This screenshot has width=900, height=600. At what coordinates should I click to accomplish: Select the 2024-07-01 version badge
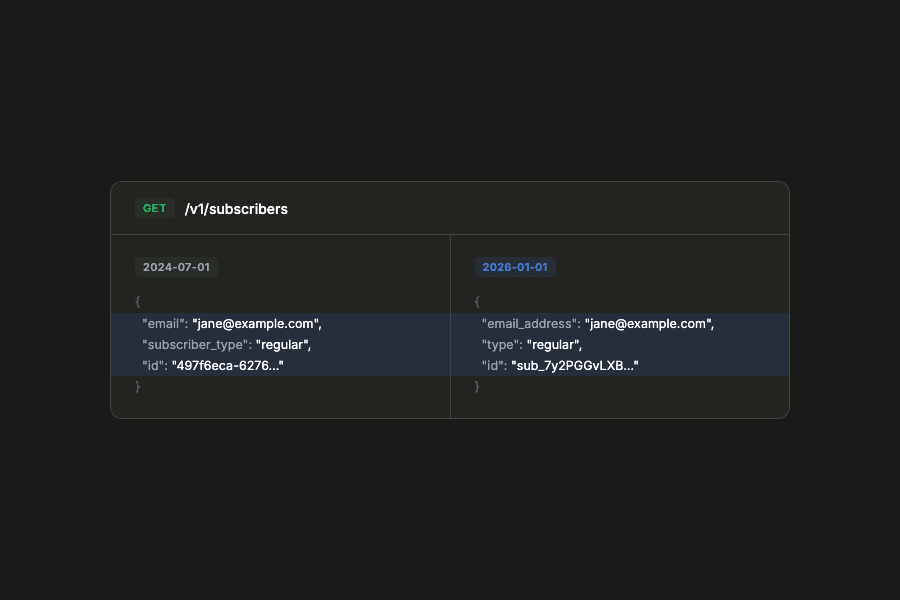tap(176, 267)
